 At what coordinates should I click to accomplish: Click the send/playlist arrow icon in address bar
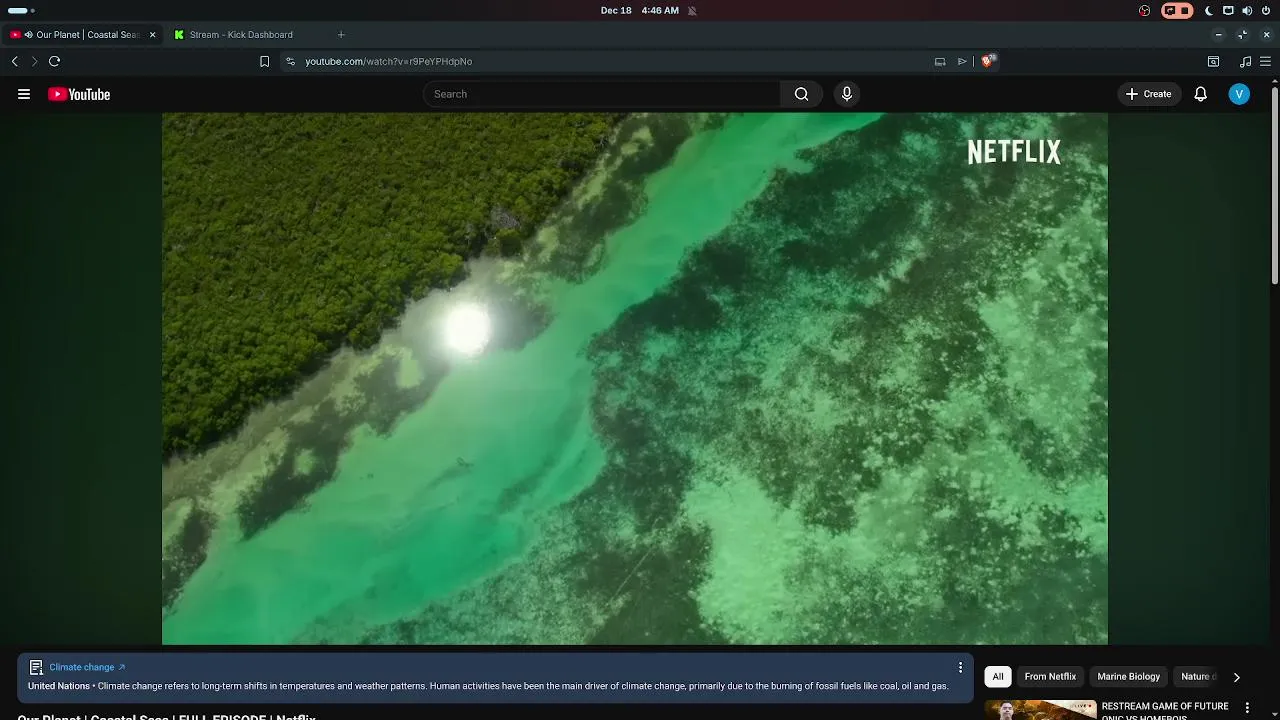point(962,61)
